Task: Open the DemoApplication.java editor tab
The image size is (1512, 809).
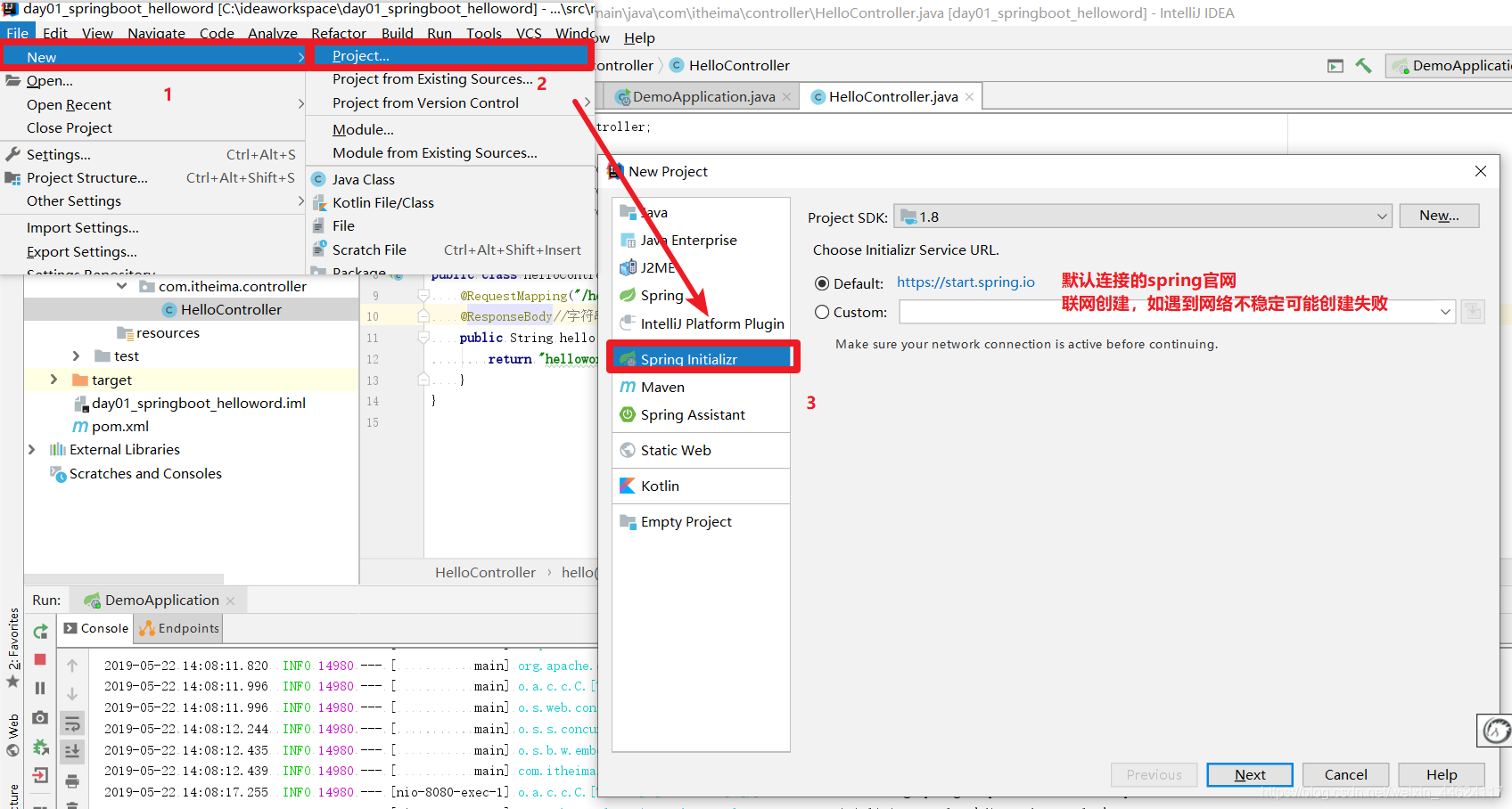Action: (703, 97)
